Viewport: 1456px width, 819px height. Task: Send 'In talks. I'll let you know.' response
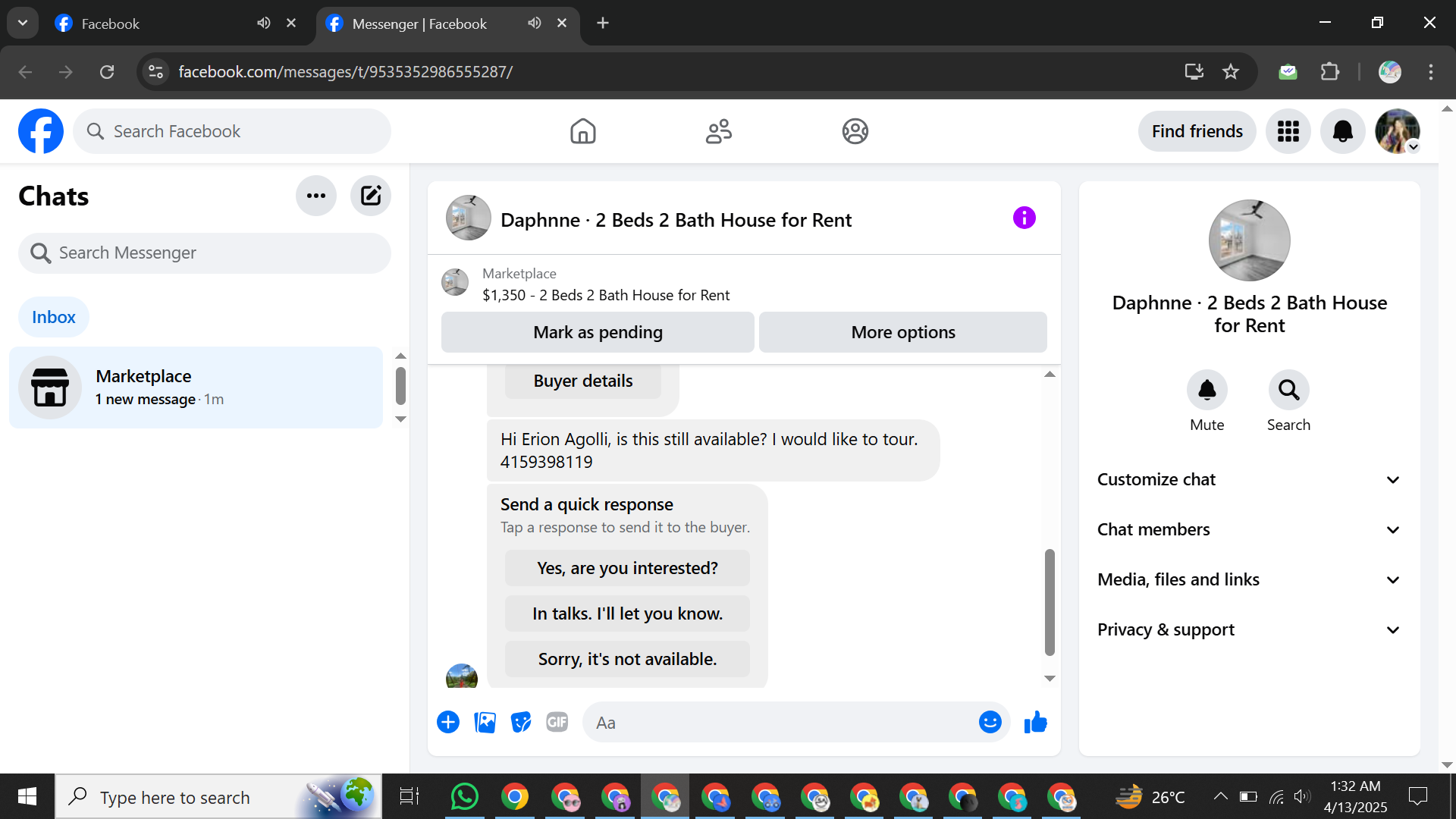[x=627, y=613]
